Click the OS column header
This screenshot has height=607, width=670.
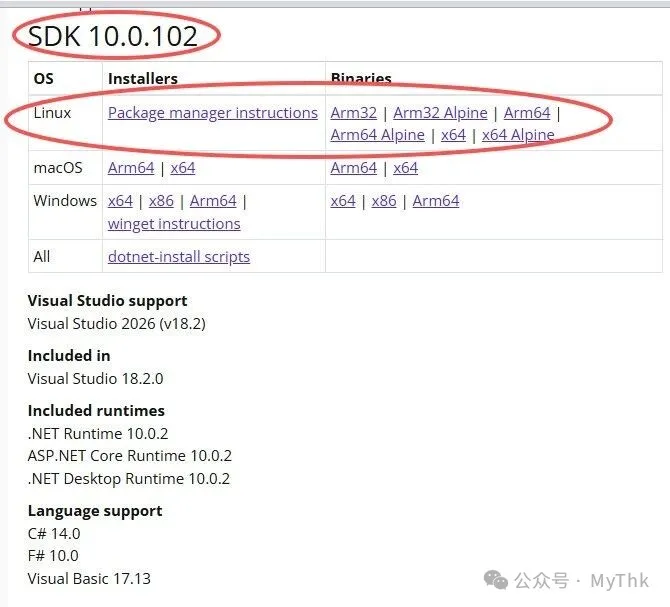coord(44,79)
